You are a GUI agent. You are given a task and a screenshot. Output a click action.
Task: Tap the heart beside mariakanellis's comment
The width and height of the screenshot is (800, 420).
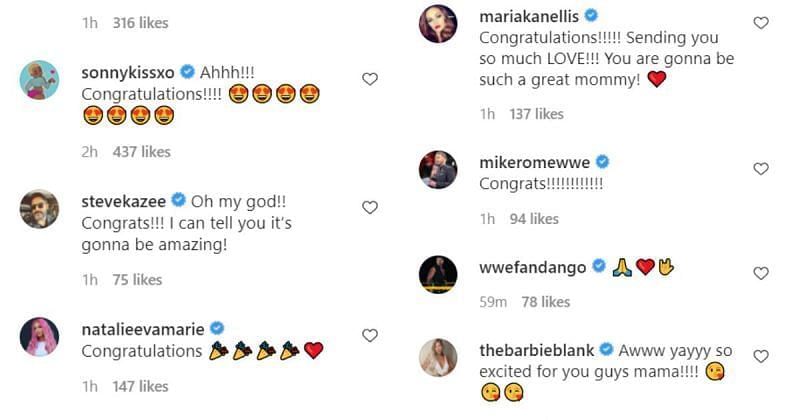pyautogui.click(x=761, y=22)
